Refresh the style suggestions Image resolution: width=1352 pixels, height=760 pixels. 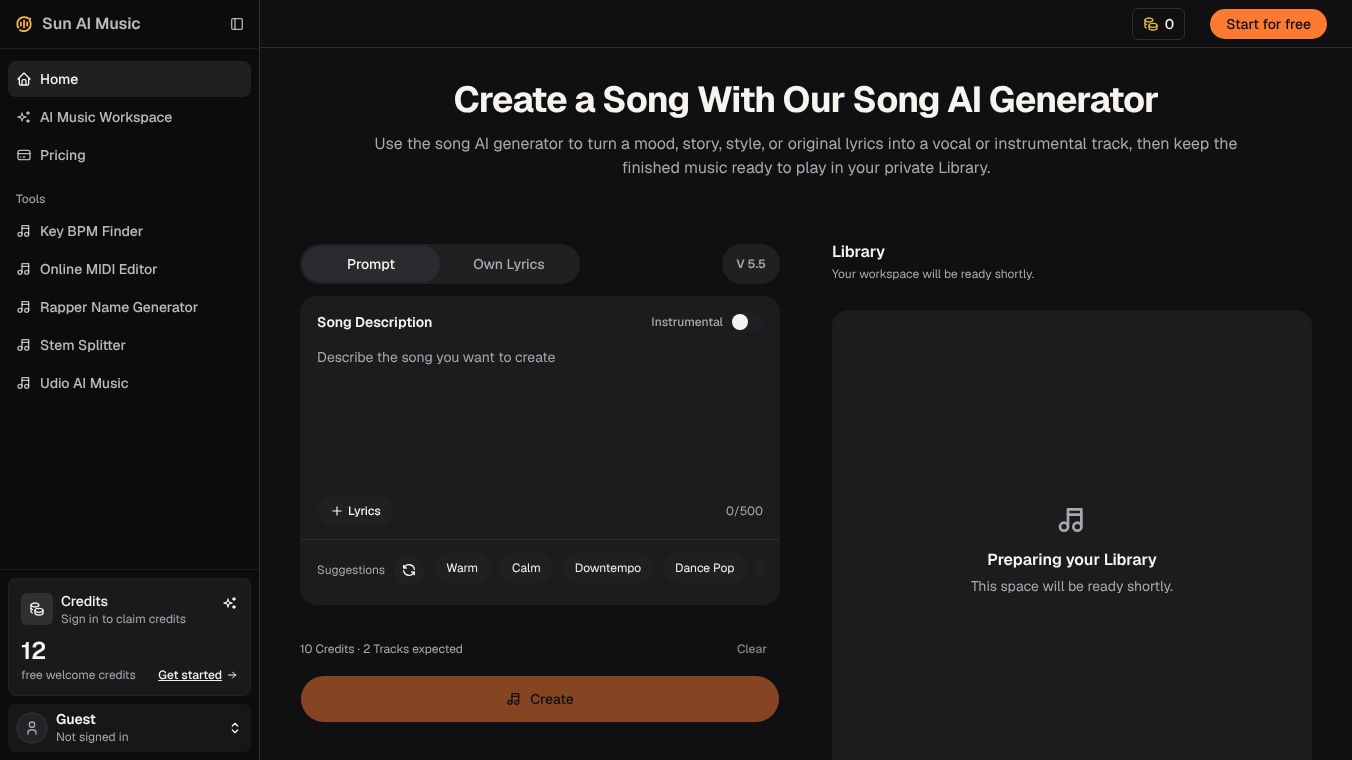409,570
